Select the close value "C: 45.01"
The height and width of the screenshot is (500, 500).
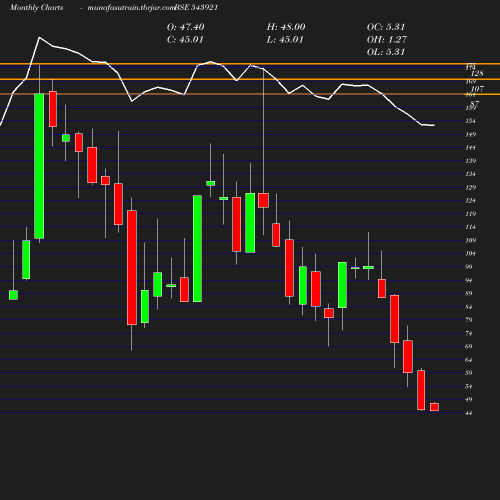click(185, 40)
